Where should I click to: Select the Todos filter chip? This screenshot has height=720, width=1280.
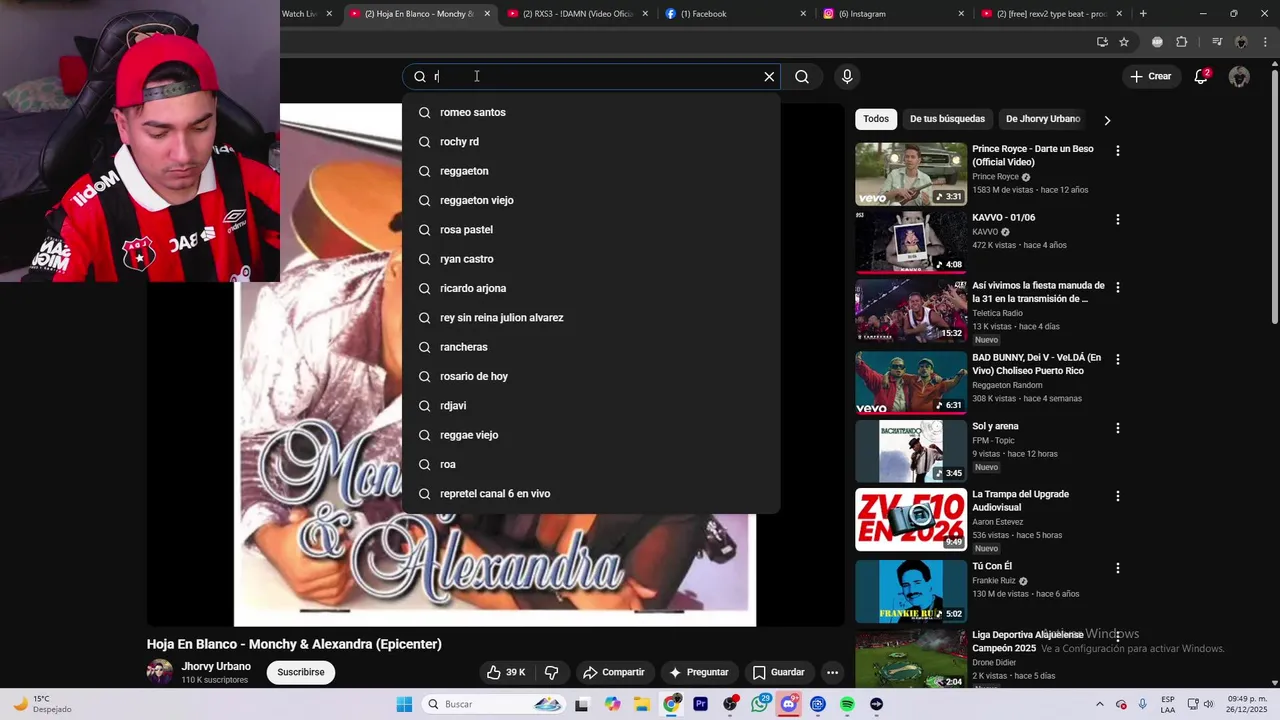point(876,119)
